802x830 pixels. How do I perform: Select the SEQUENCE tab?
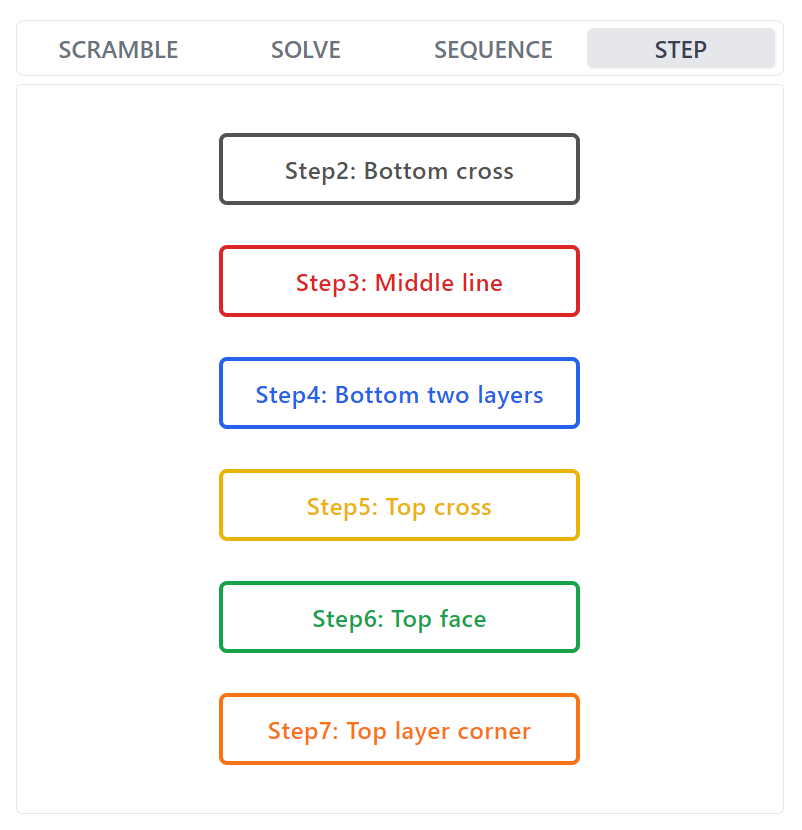click(493, 49)
